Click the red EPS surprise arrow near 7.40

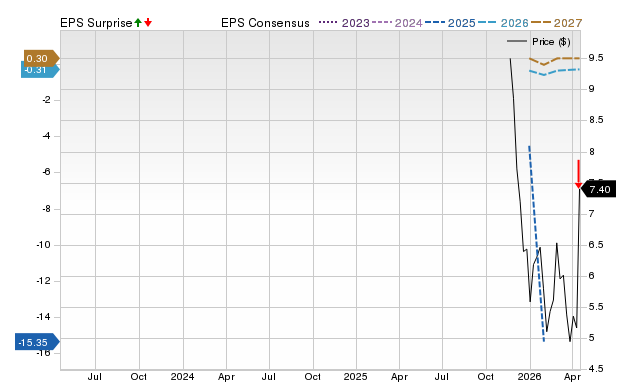click(x=578, y=174)
